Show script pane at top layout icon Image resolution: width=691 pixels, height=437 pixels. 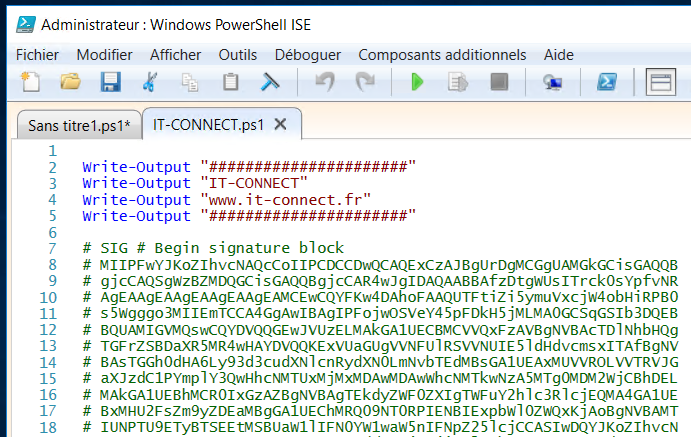661,82
